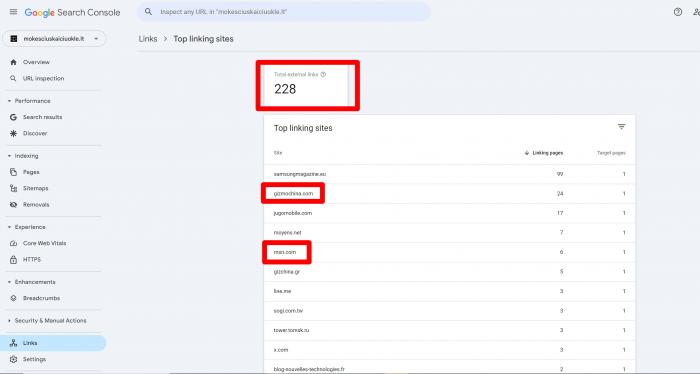Image resolution: width=700 pixels, height=374 pixels.
Task: Click the help question mark icon
Action: pos(678,12)
